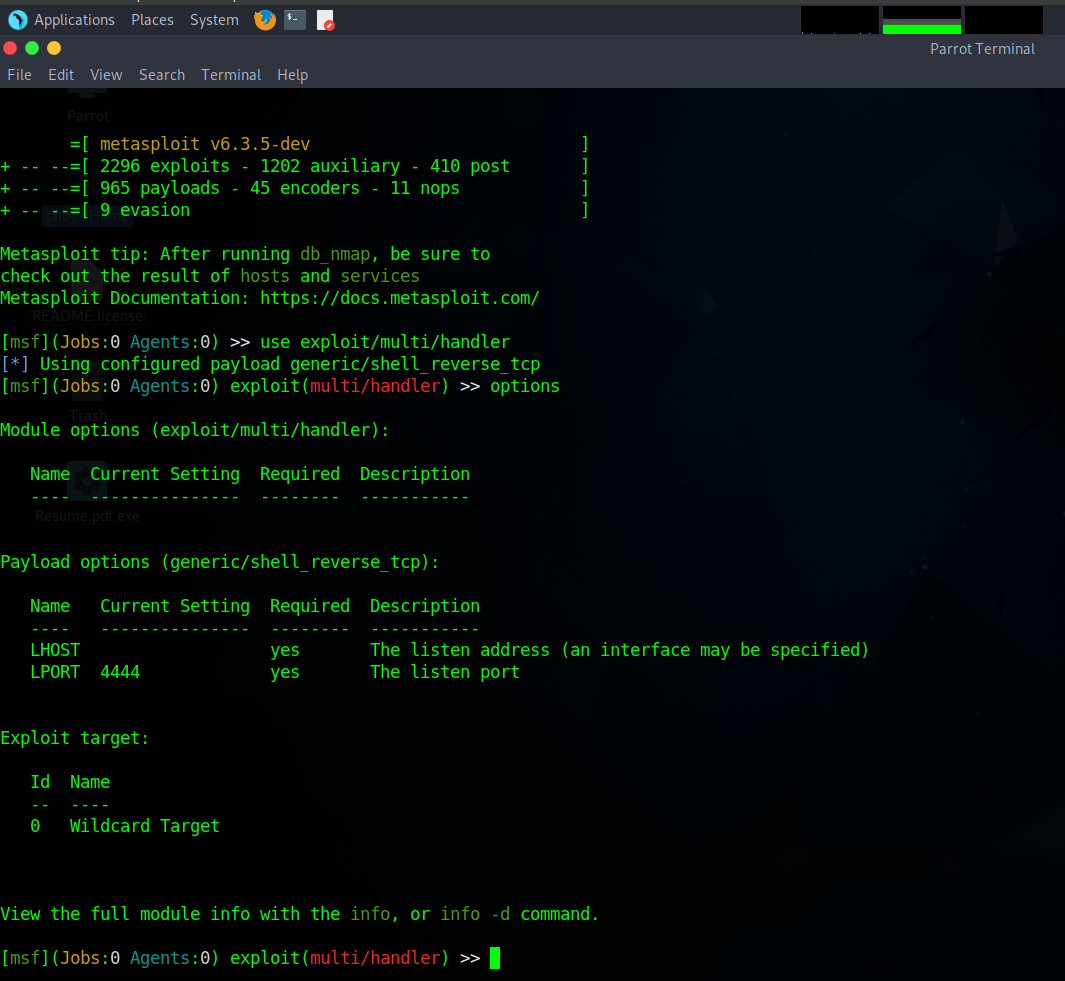
Task: Open the red notes app from the panel
Action: [x=325, y=20]
